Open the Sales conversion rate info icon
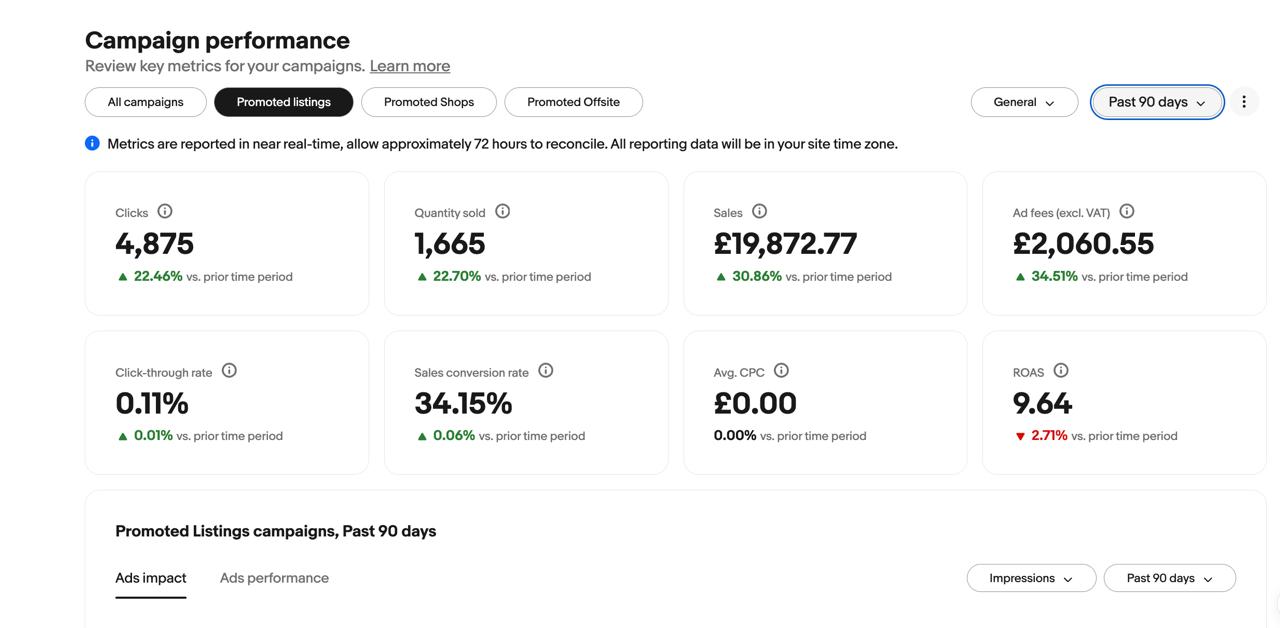The height and width of the screenshot is (628, 1280). [x=546, y=371]
